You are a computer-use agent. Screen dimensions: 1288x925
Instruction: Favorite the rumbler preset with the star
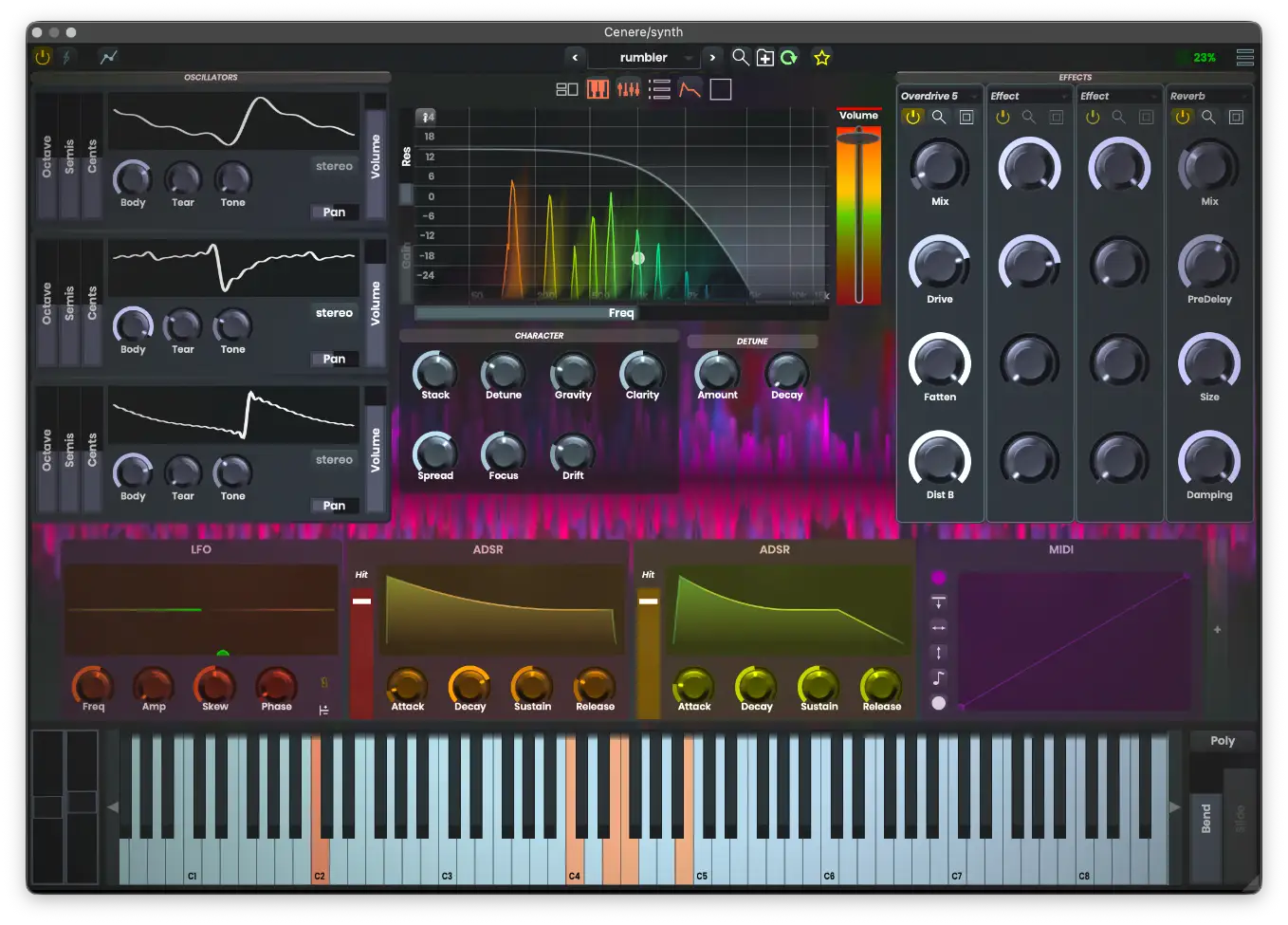point(821,58)
